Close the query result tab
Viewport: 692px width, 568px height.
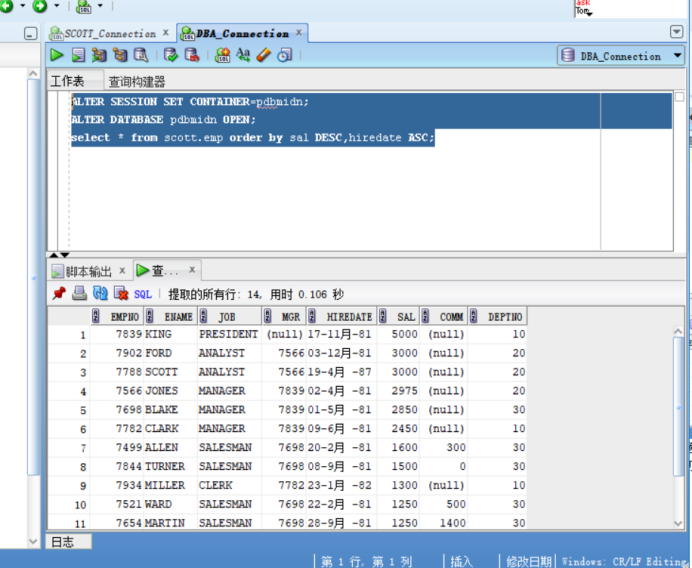192,269
